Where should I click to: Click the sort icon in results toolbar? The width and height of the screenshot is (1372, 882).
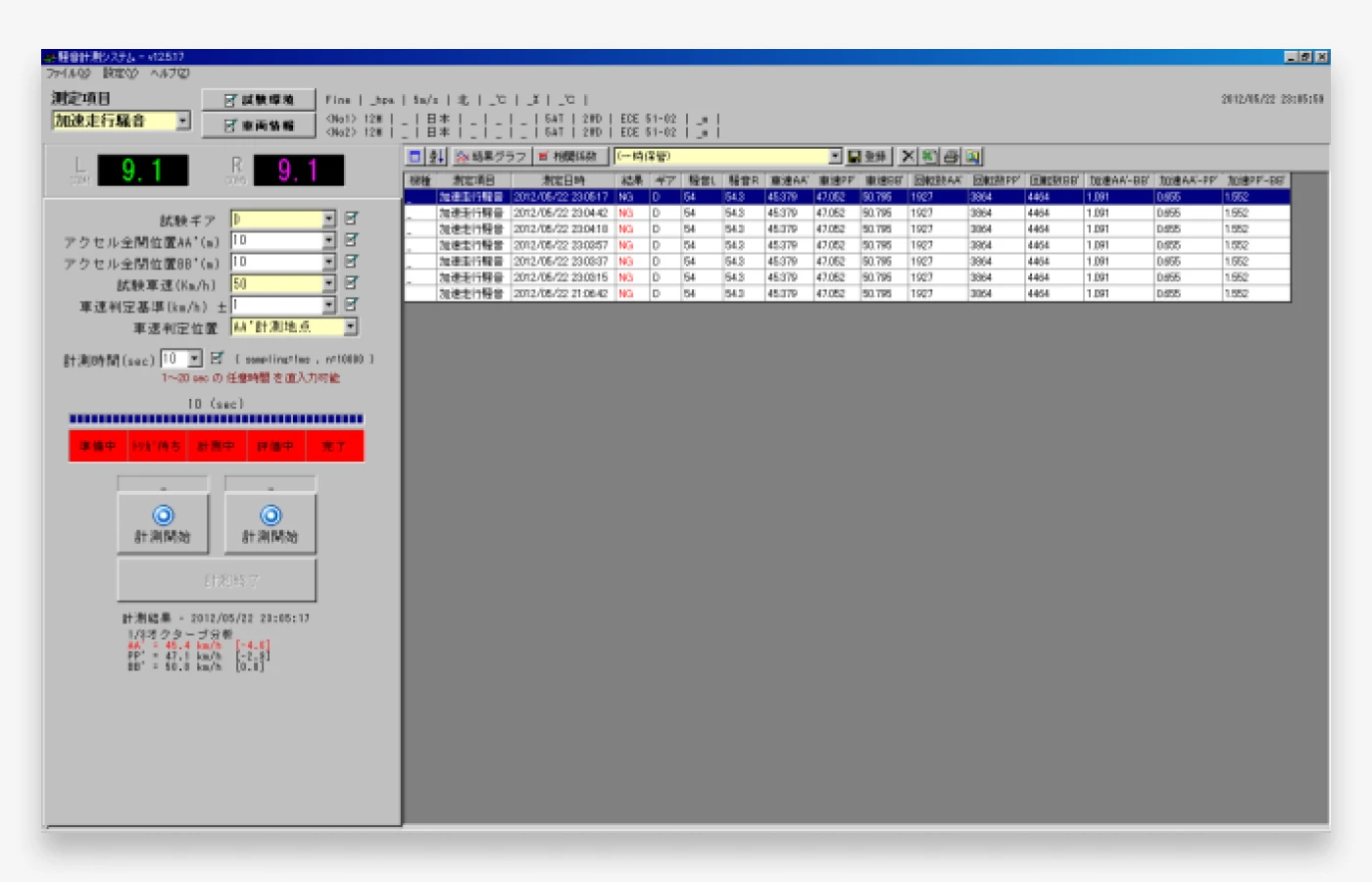436,157
